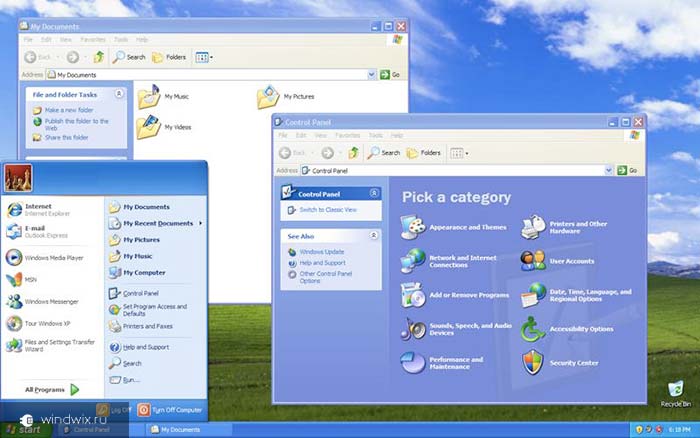The height and width of the screenshot is (438, 700).
Task: Select My Documents in Start menu
Action: tap(140, 207)
